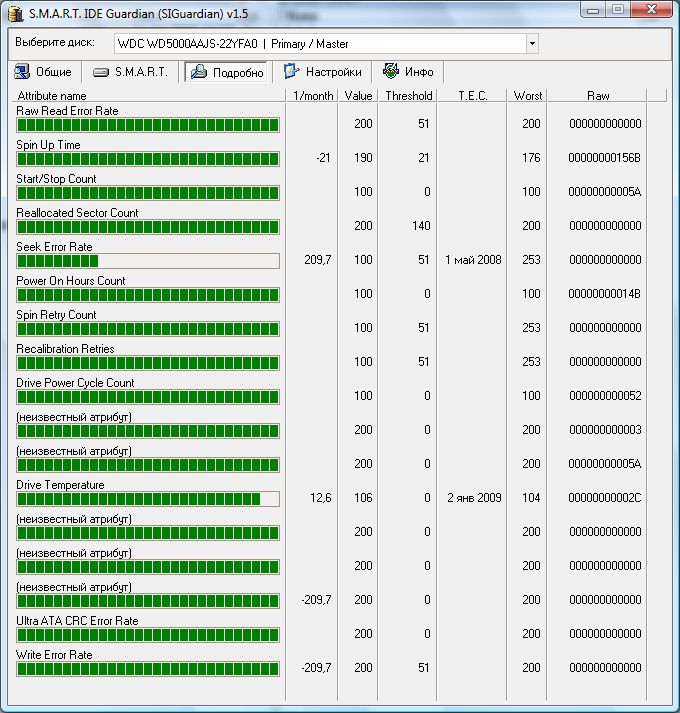Click the Настройки tab icon
The image size is (680, 713).
pyautogui.click(x=291, y=72)
